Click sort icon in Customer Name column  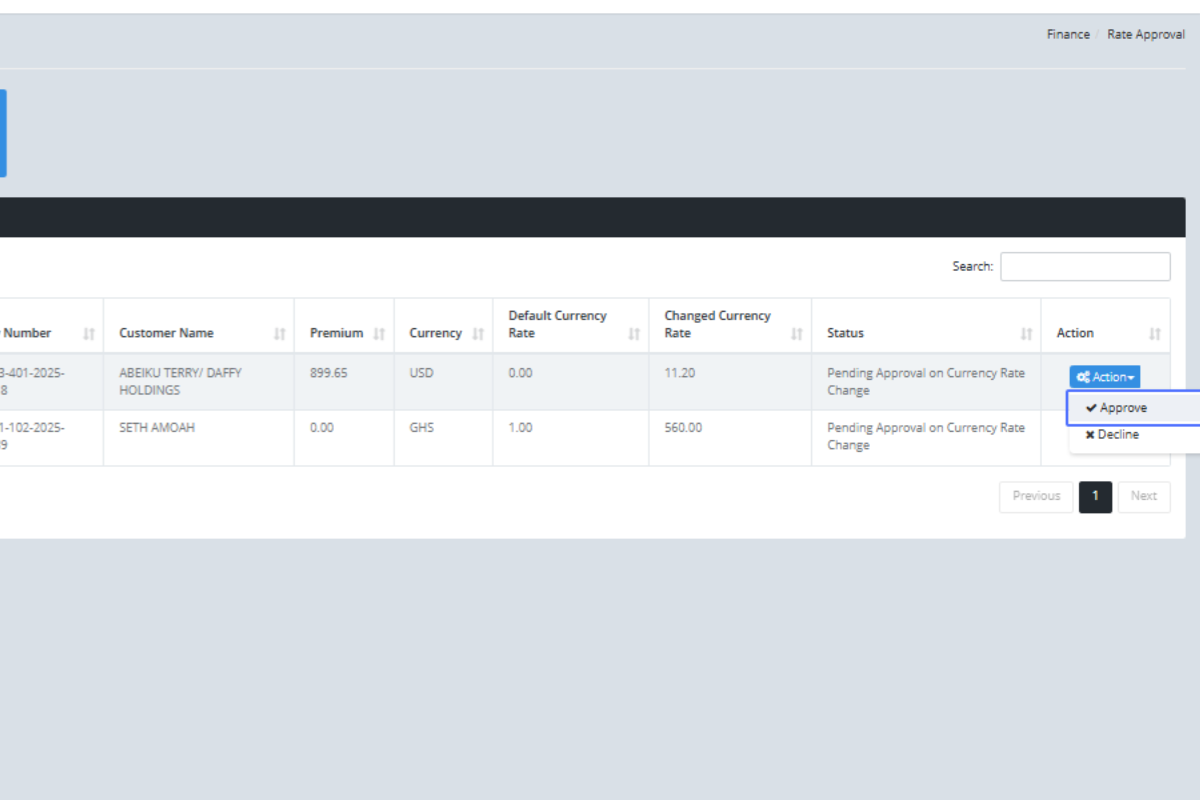pyautogui.click(x=279, y=334)
